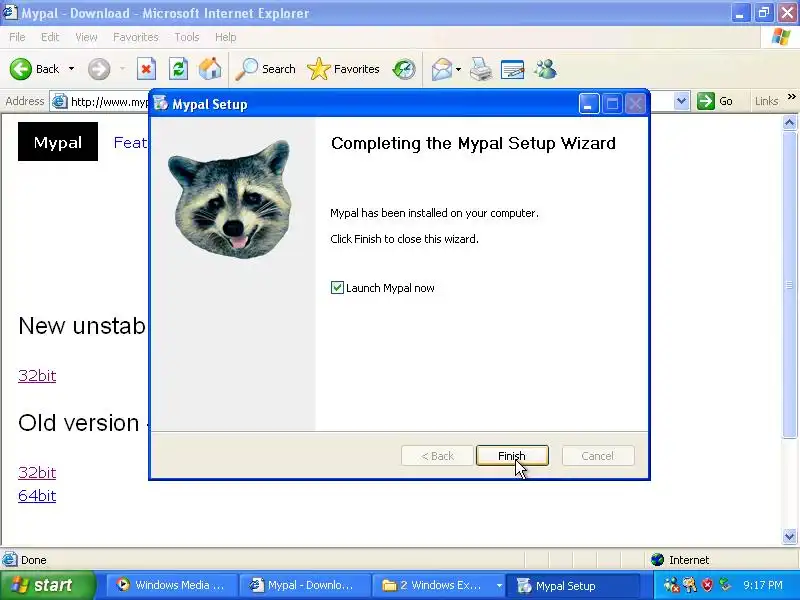Click the raccoon image in setup wizard
The image size is (800, 600).
point(230,199)
